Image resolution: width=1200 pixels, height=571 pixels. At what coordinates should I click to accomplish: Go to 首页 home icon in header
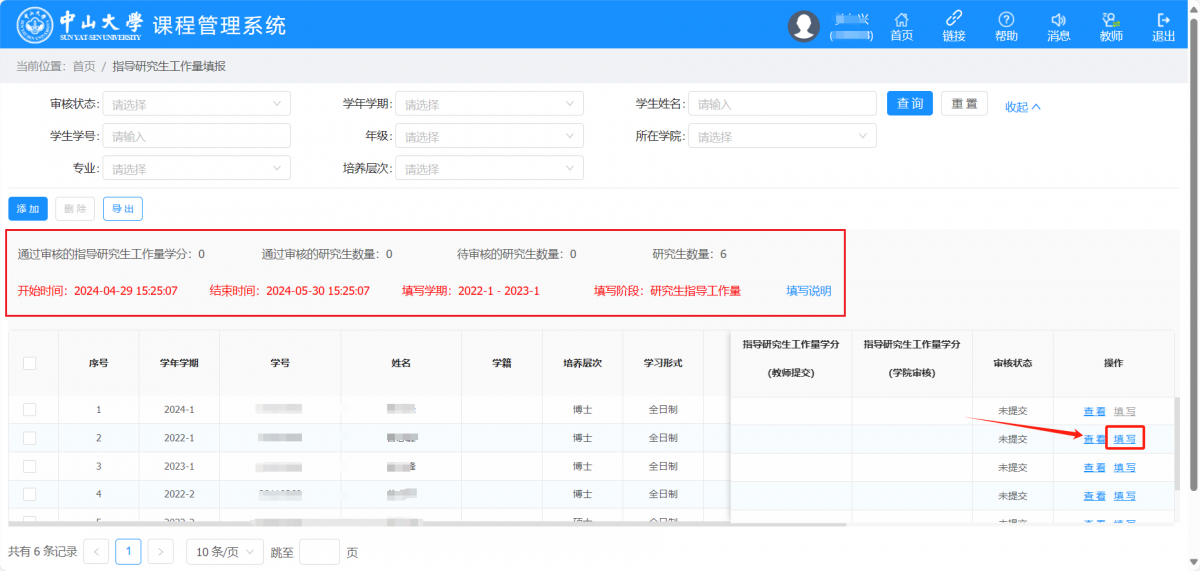tap(901, 20)
